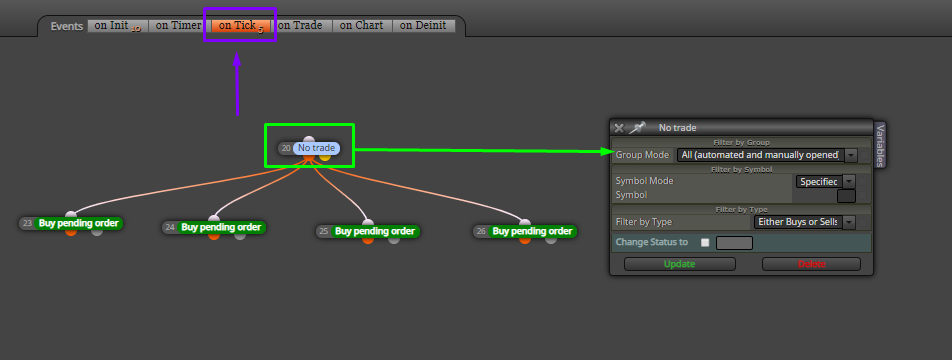Viewport: 952px width, 360px height.
Task: Open the on Chart events tab
Action: 362,25
